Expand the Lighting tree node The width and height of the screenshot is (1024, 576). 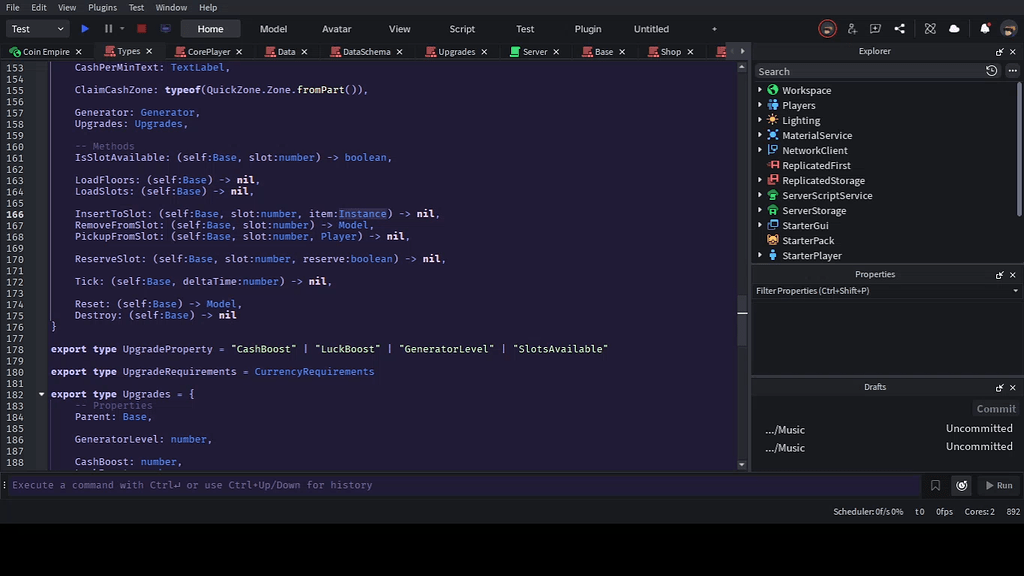760,120
